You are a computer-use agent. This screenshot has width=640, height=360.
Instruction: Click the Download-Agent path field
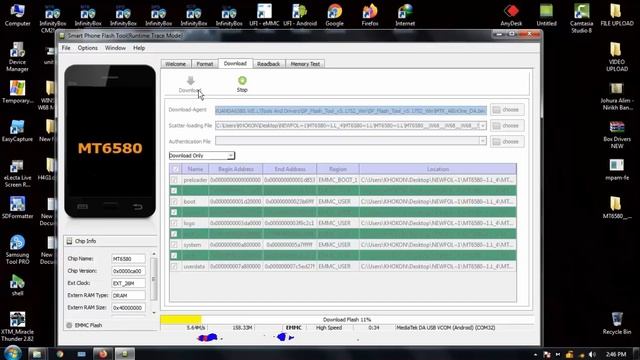click(x=351, y=110)
